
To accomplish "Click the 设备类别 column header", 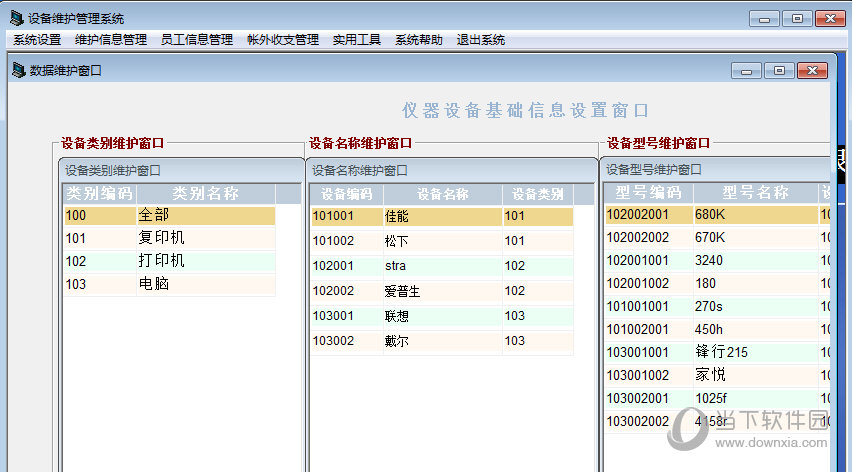I will pos(537,194).
